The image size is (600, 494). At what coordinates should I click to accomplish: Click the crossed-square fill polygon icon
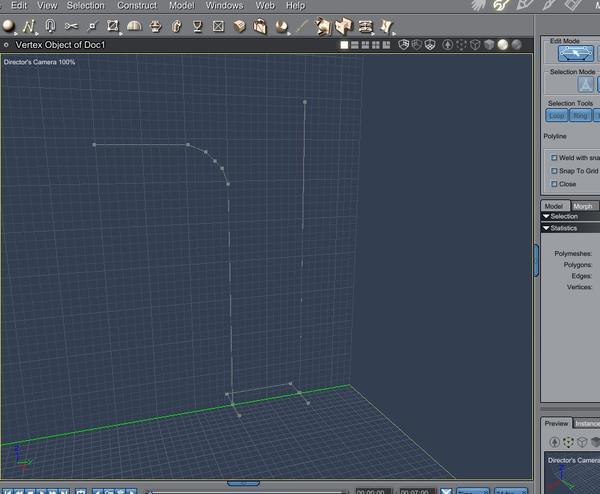[x=218, y=26]
